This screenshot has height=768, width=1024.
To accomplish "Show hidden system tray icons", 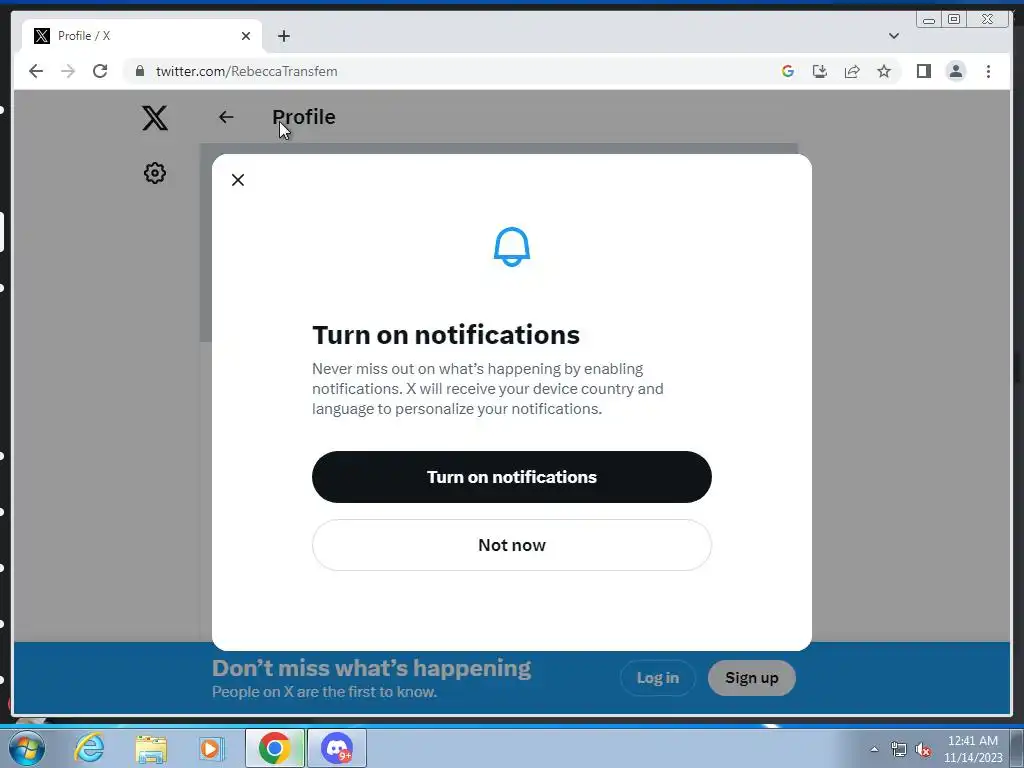I will pos(874,749).
